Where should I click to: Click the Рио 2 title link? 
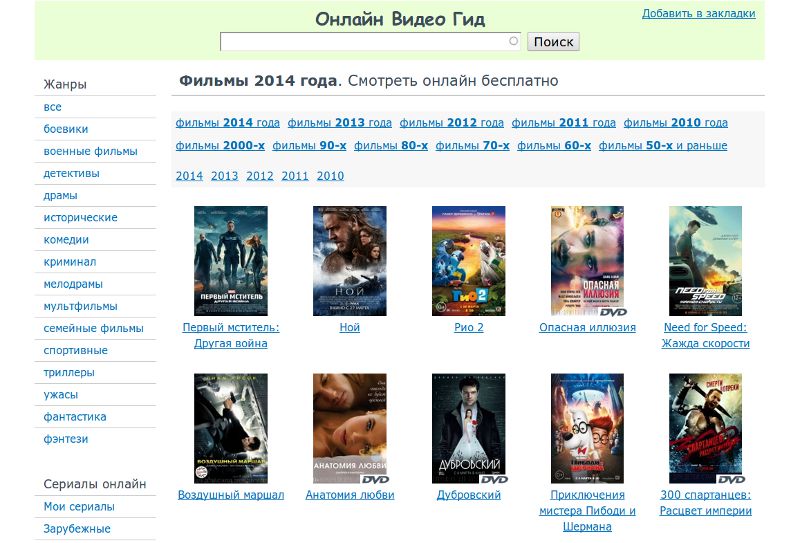click(x=468, y=328)
